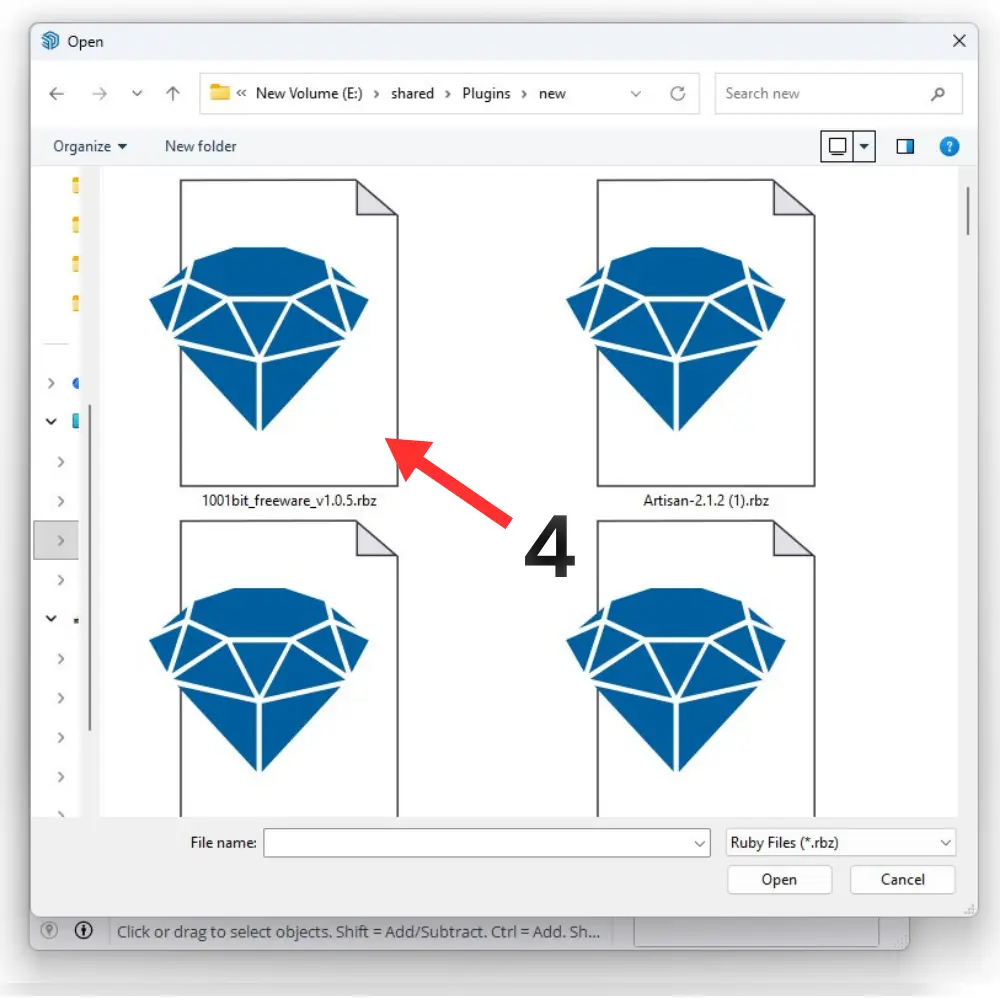Click the 'new' breadcrumb segment
Viewport: 1000px width, 1000px height.
(552, 94)
